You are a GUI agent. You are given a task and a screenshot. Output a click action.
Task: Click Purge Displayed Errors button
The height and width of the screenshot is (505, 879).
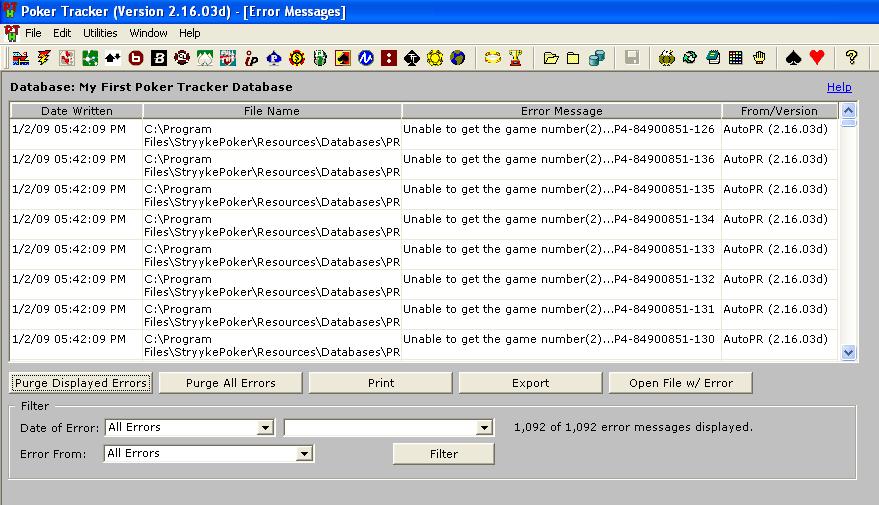[81, 383]
